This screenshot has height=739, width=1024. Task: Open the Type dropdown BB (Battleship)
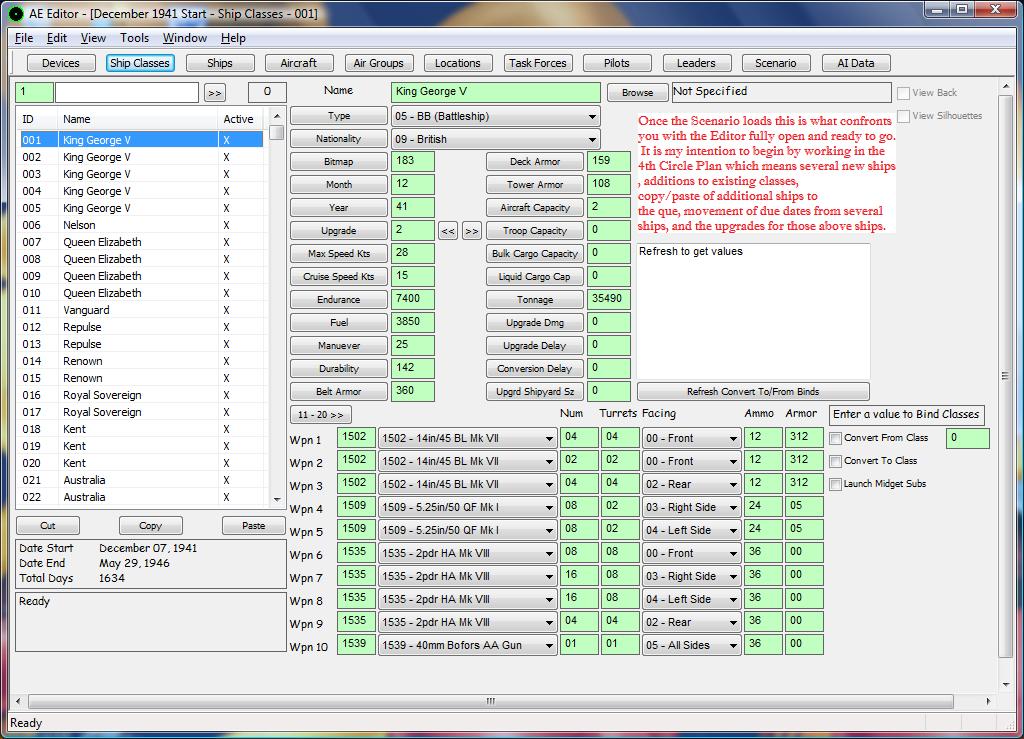click(x=496, y=116)
